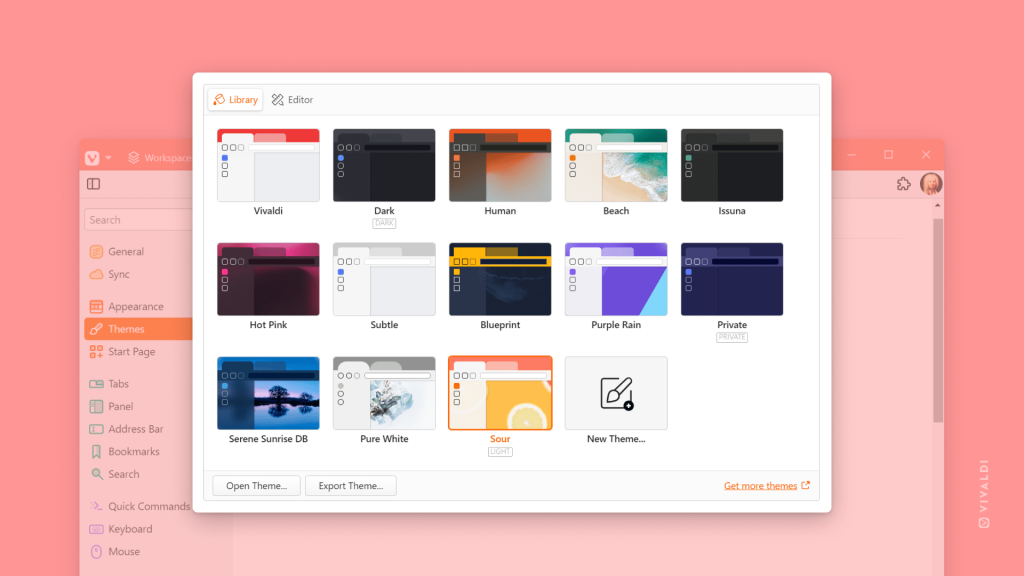
Task: Switch to the Editor tab
Action: (x=291, y=99)
